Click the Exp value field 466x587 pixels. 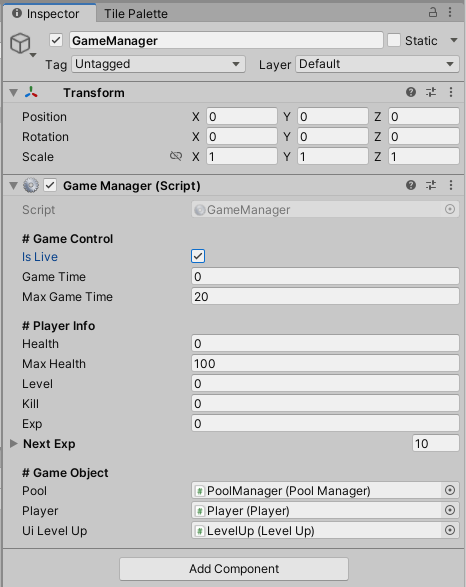[x=325, y=423]
